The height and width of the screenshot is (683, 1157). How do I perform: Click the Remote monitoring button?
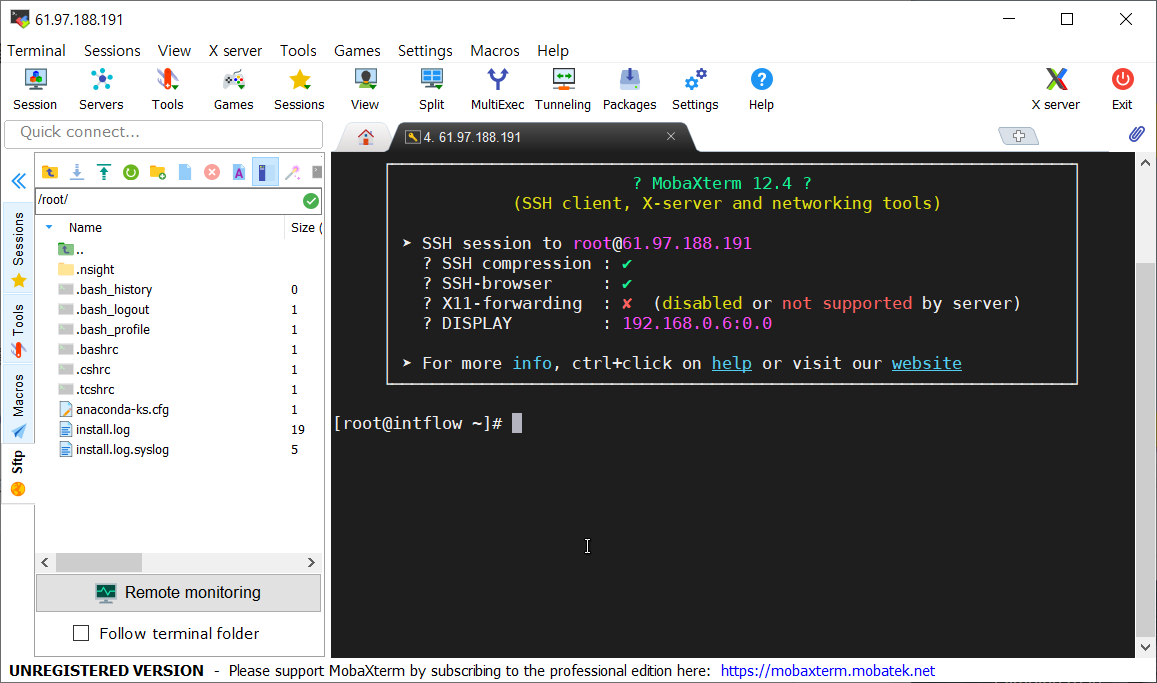click(x=179, y=592)
